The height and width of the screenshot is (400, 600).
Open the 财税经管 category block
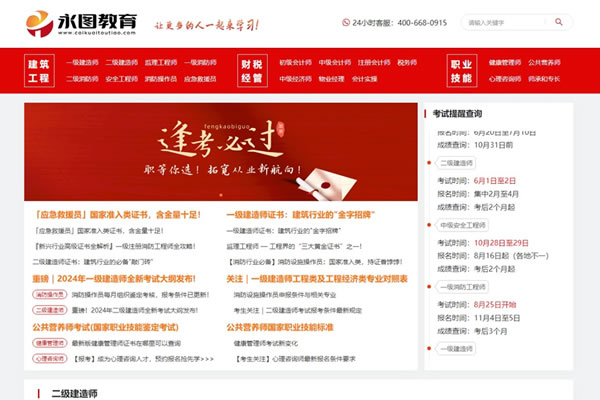[252, 70]
